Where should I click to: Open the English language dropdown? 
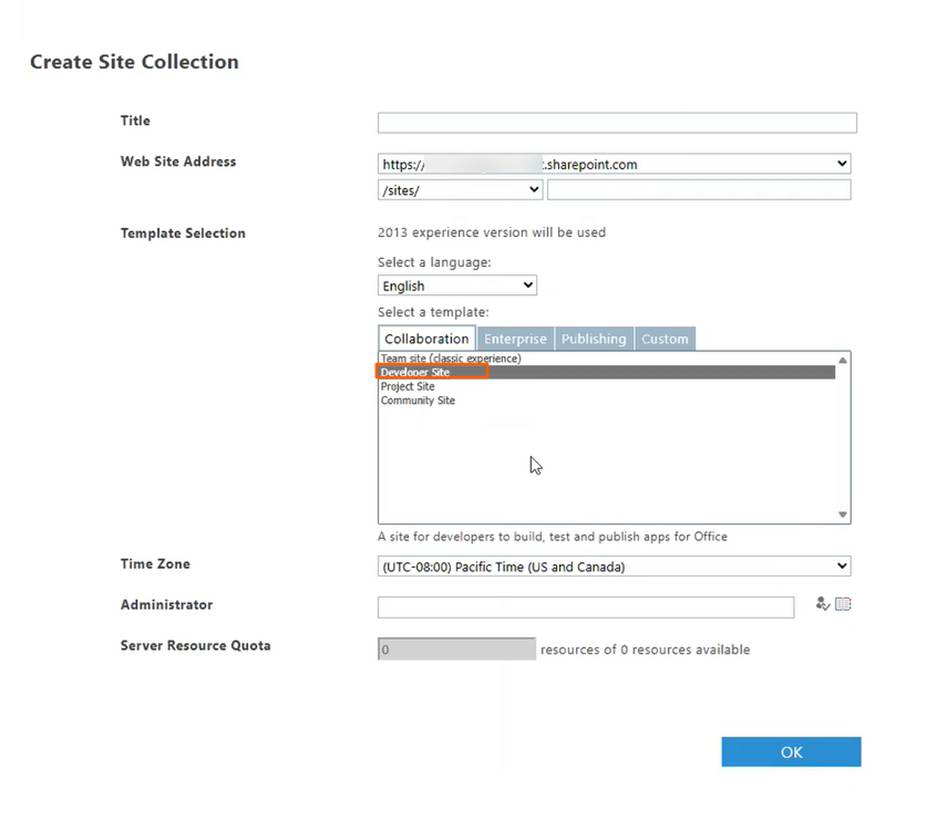click(x=457, y=286)
